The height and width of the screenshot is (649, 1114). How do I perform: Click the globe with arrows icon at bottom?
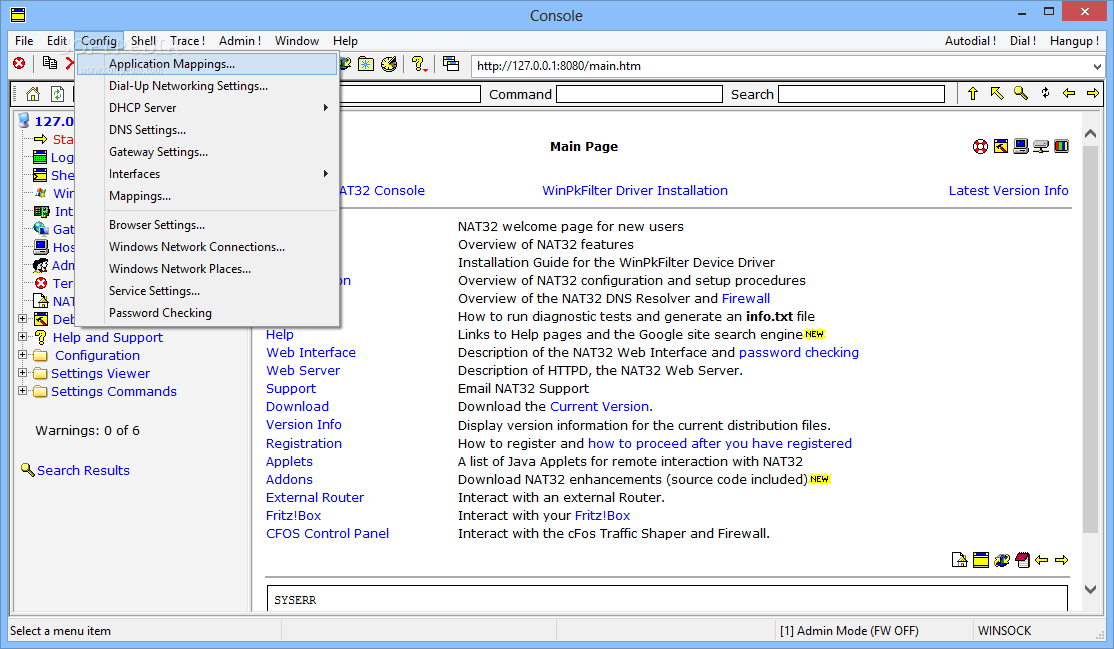1002,560
